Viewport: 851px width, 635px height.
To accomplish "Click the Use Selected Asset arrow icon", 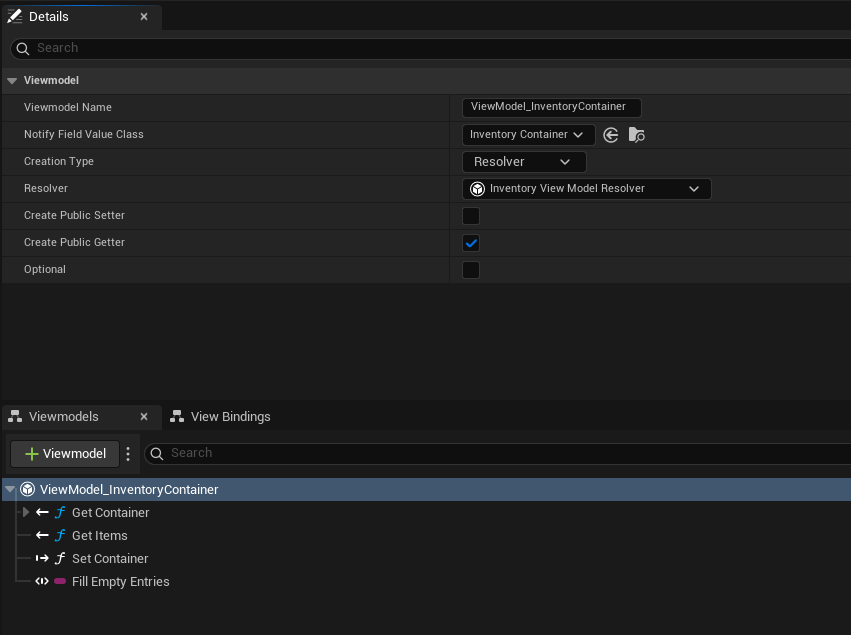I will pyautogui.click(x=611, y=134).
